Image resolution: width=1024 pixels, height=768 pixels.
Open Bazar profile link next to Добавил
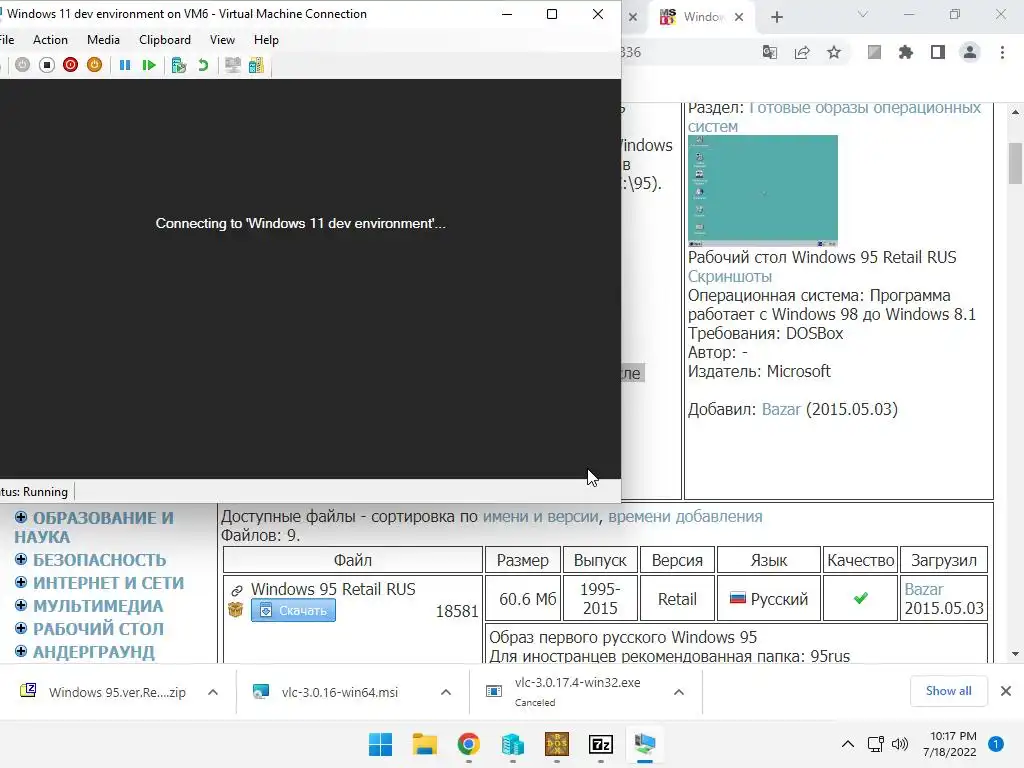pyautogui.click(x=781, y=409)
